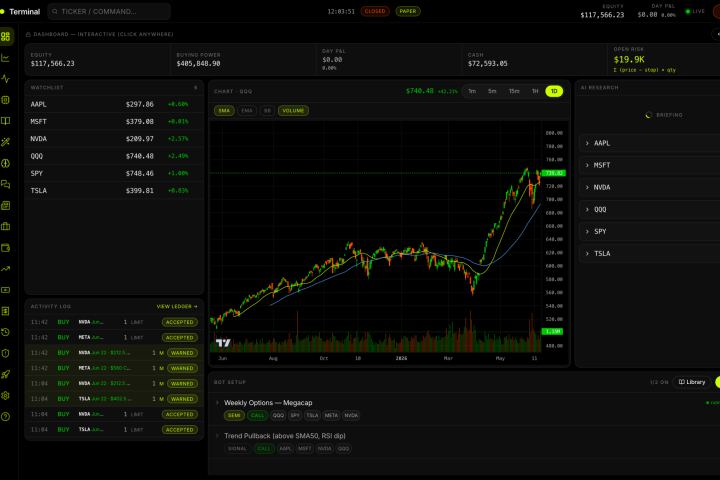The image size is (720, 480).
Task: Open the rocket icon in sidebar
Action: (x=6, y=374)
